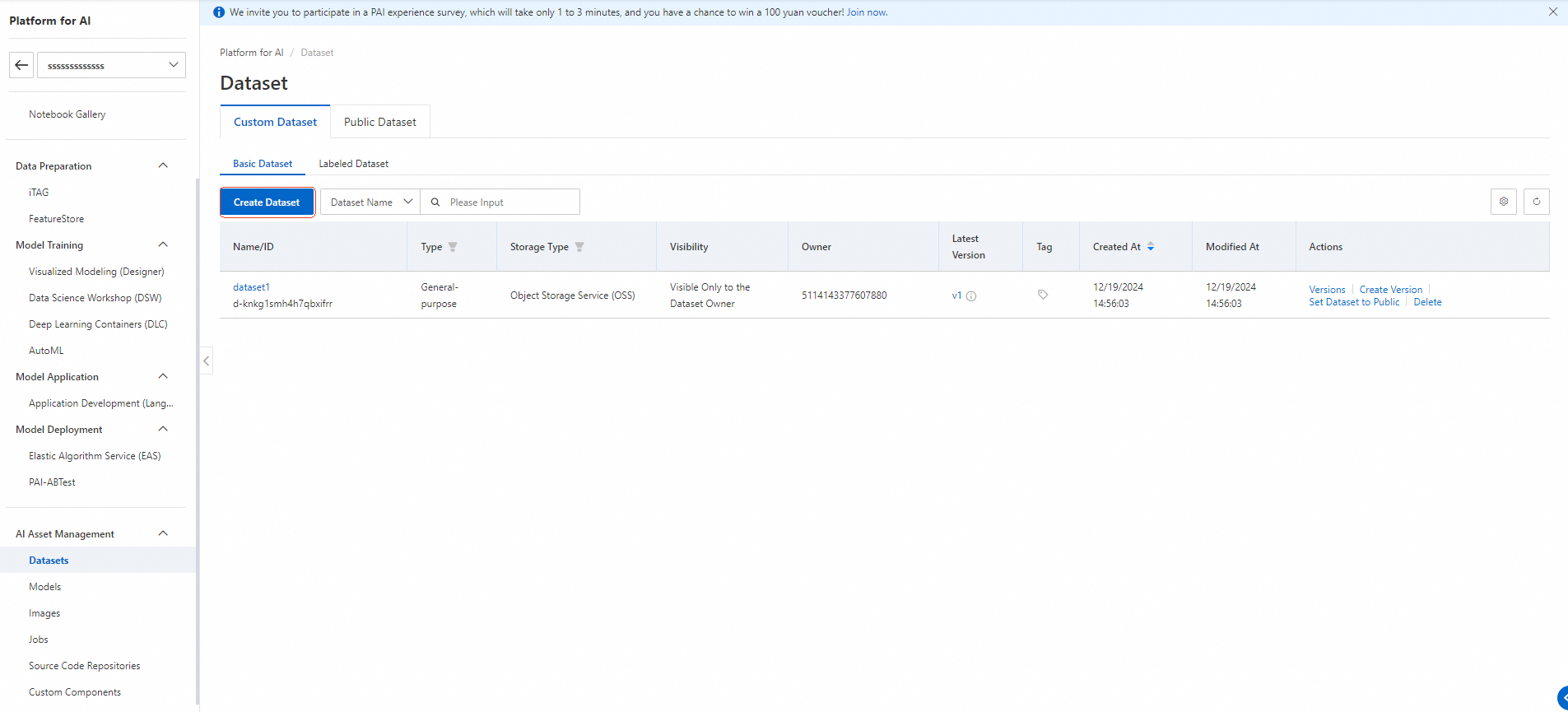The height and width of the screenshot is (712, 1568).
Task: Collapse the Model Training section
Action: (x=163, y=244)
